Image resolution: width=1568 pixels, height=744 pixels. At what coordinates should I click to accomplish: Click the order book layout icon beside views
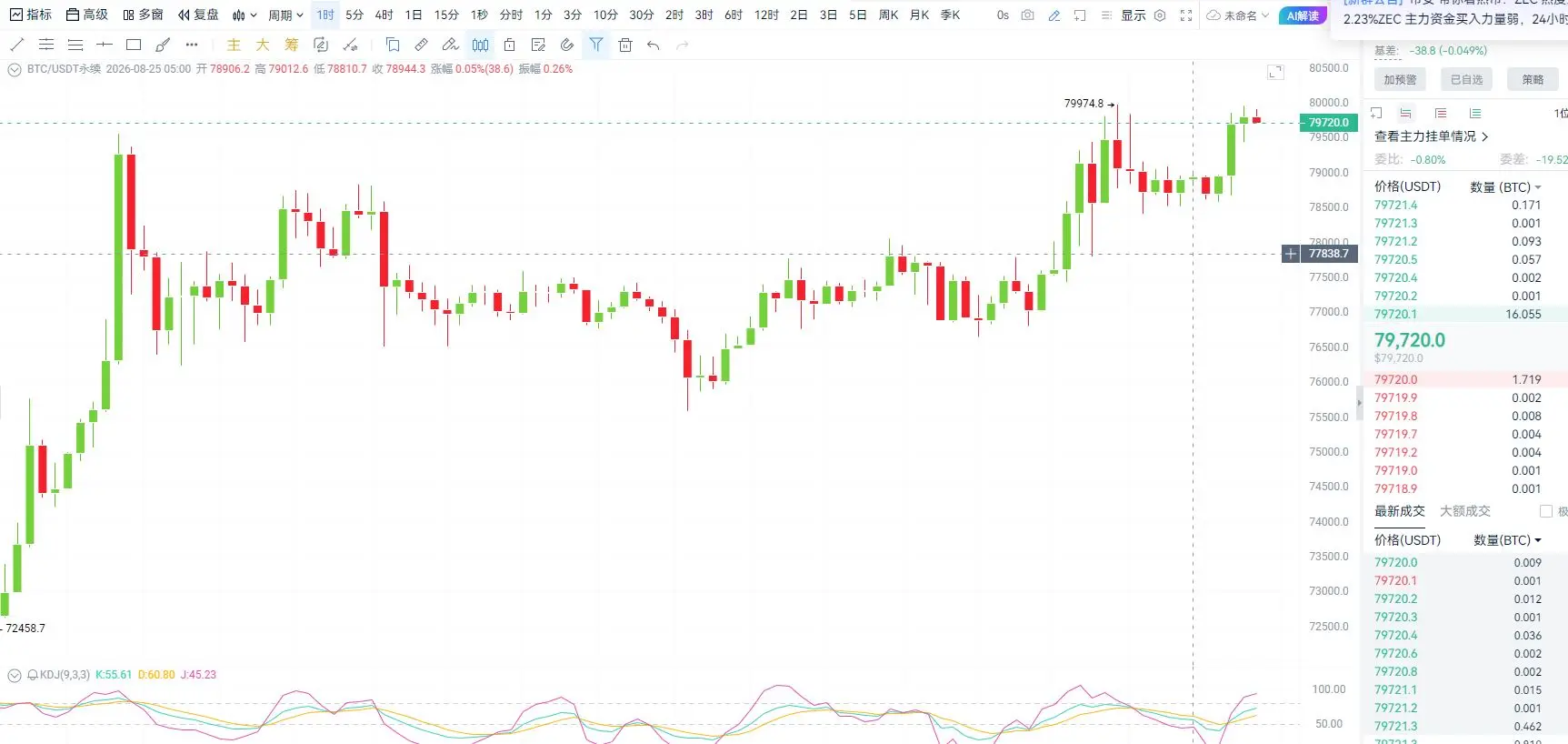pos(1376,113)
